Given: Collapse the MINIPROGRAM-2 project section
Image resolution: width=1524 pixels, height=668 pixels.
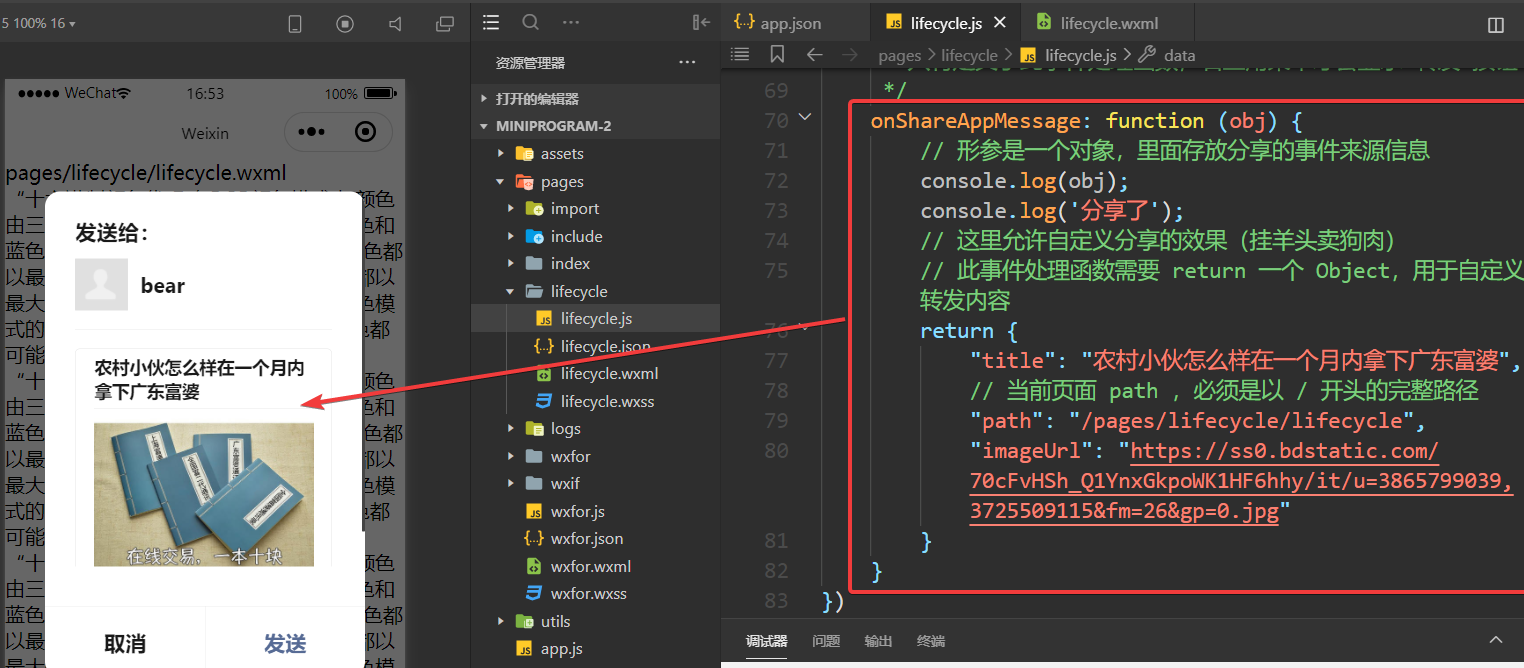Looking at the screenshot, I should (596, 126).
